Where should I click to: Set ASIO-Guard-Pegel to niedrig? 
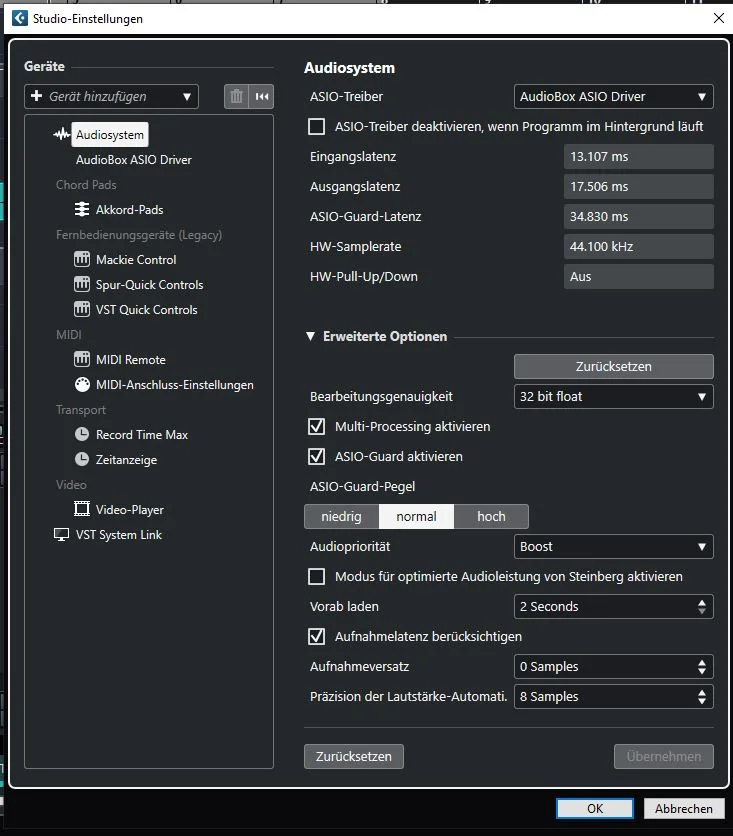pos(341,516)
